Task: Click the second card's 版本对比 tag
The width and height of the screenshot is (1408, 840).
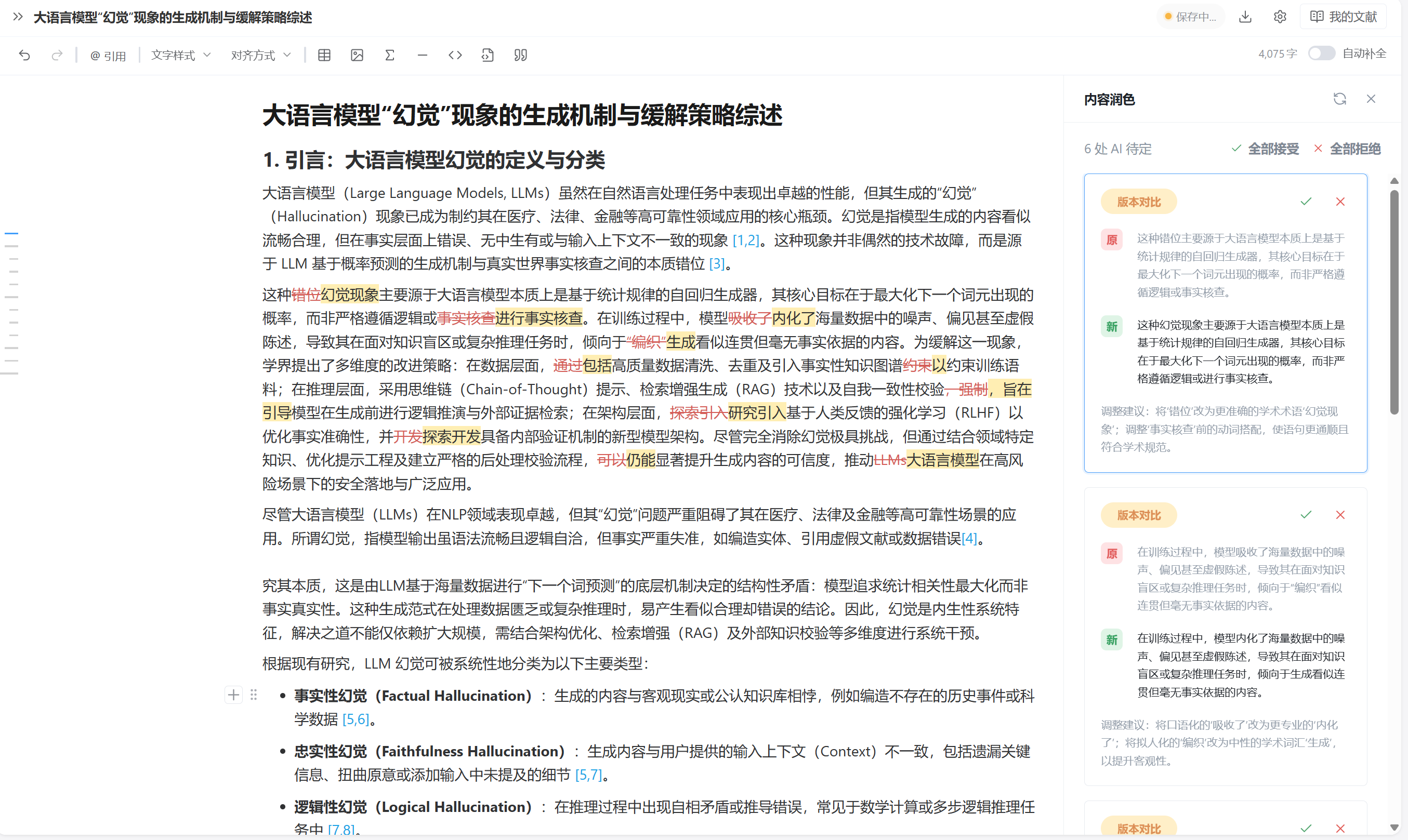Action: tap(1139, 515)
